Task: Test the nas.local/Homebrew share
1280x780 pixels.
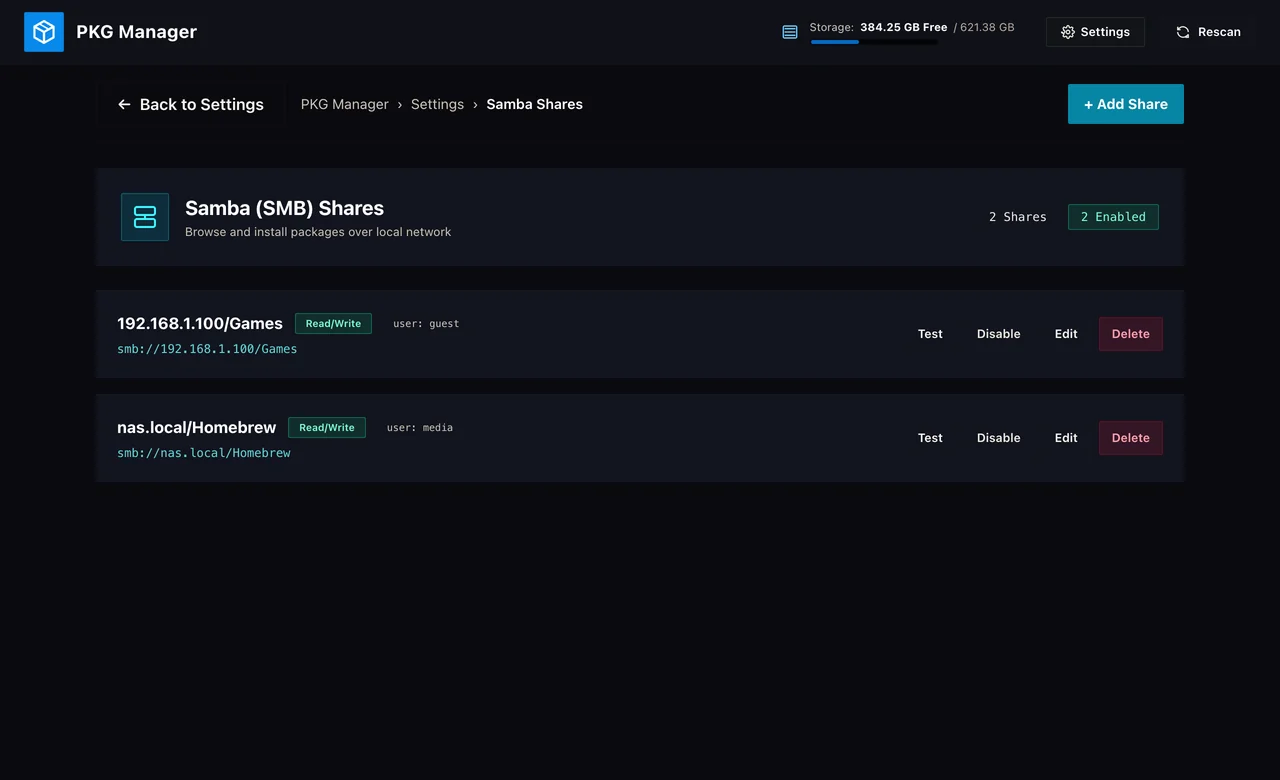Action: 930,438
